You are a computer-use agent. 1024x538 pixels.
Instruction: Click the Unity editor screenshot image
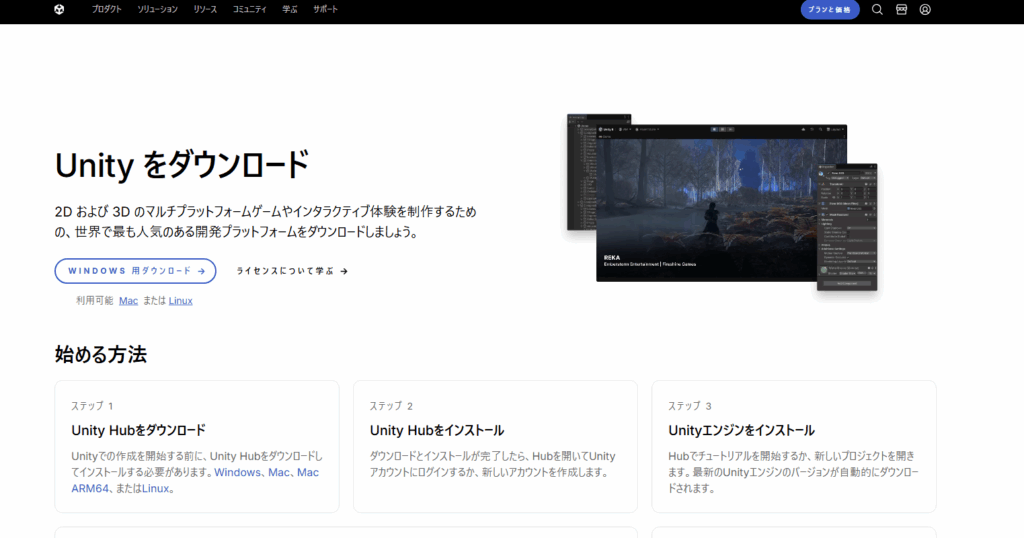tap(722, 202)
